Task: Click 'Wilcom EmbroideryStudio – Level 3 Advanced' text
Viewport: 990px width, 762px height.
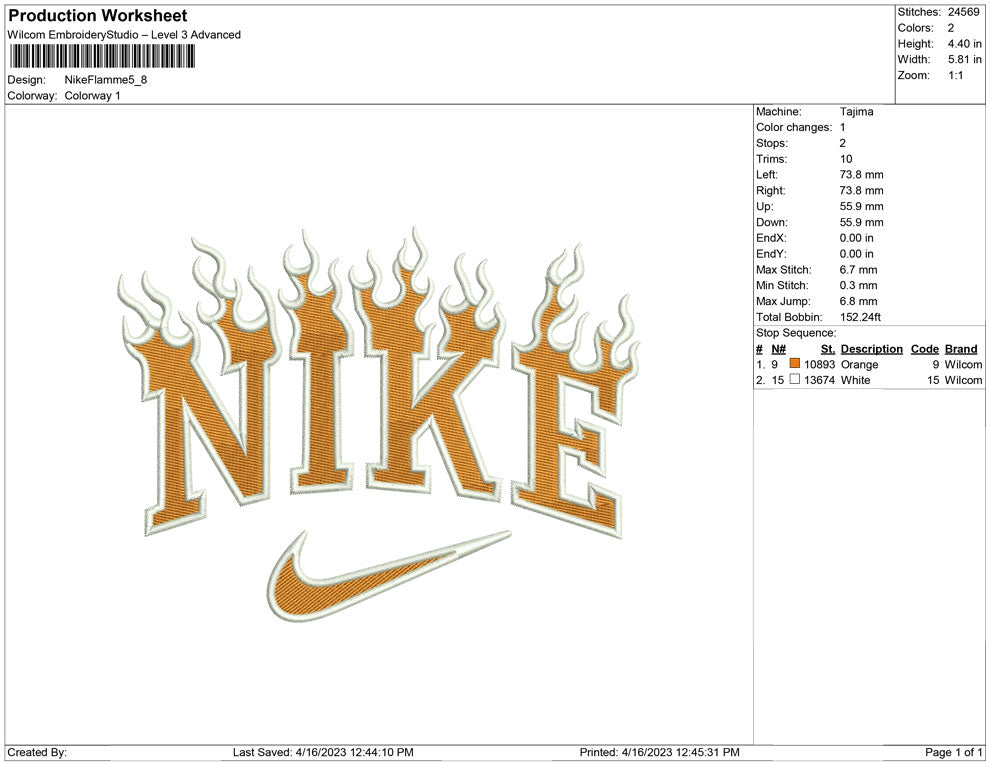Action: tap(124, 35)
